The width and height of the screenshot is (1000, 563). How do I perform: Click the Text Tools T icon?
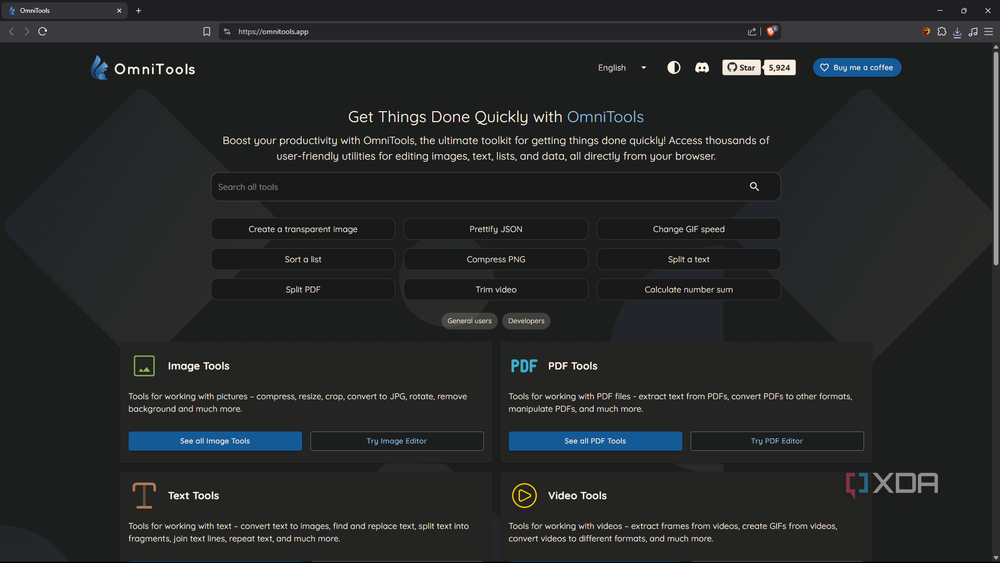click(144, 495)
